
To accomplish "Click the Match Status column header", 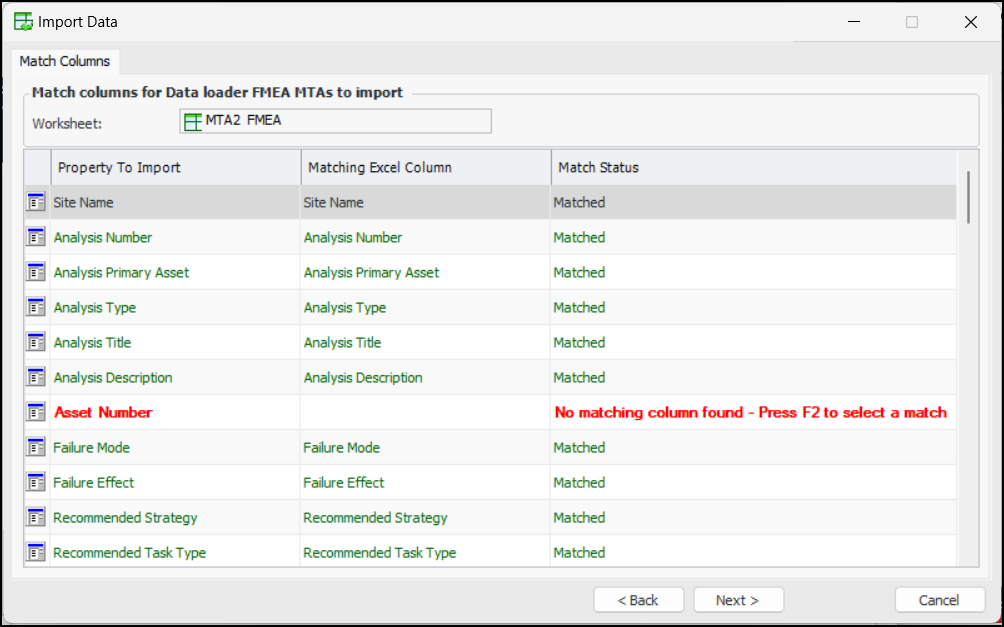I will coord(753,167).
